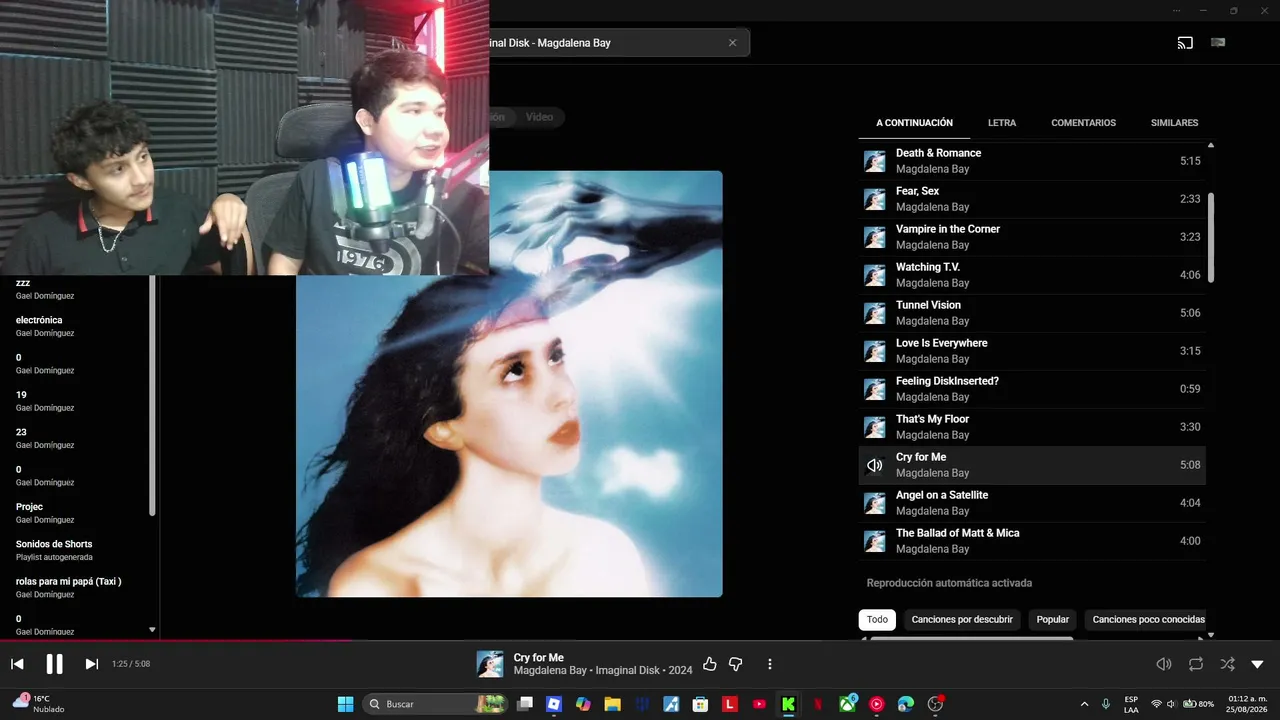Play Angel on a Satellite from queue
Viewport: 1280px width, 720px height.
[1032, 503]
